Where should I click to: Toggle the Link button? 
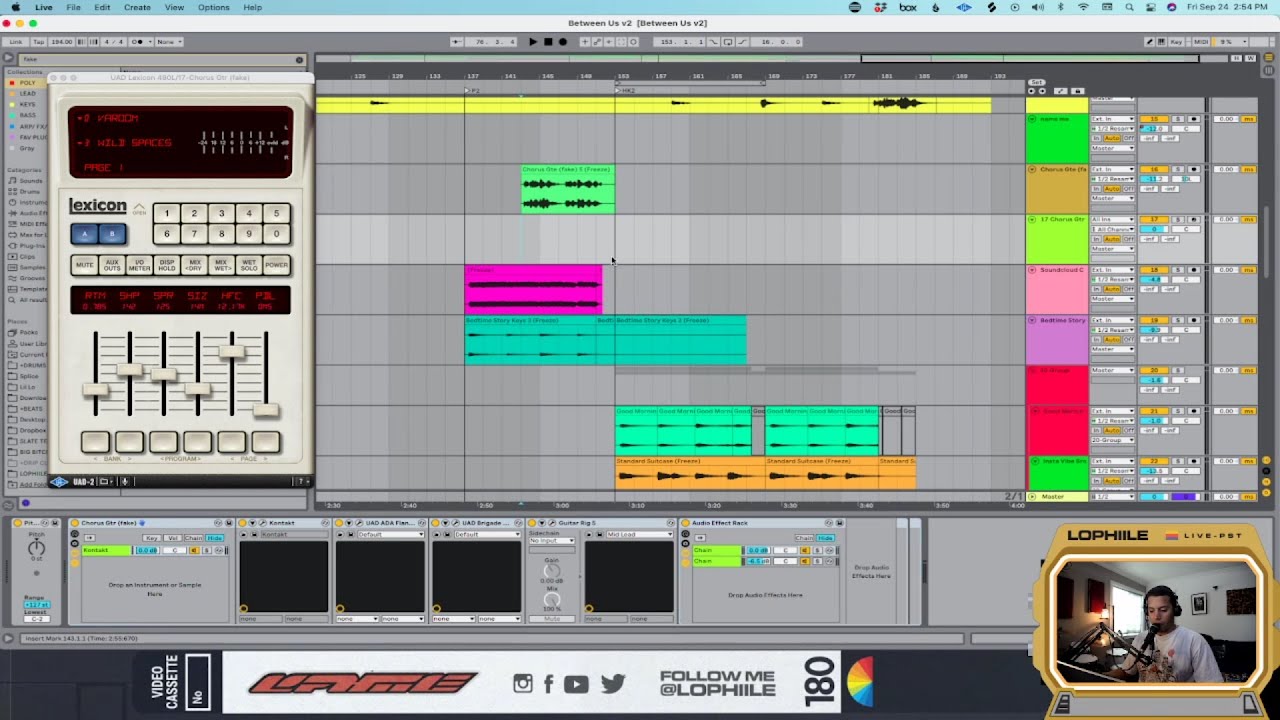[16, 42]
